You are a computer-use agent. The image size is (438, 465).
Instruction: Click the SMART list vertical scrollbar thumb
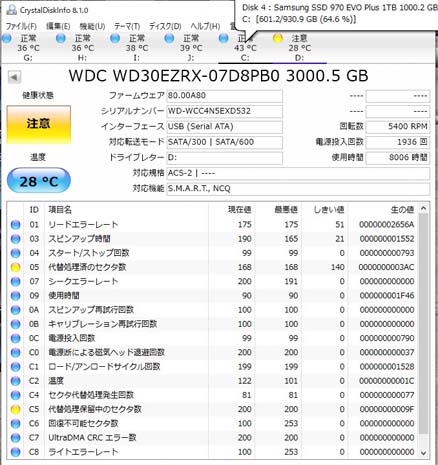[423, 324]
